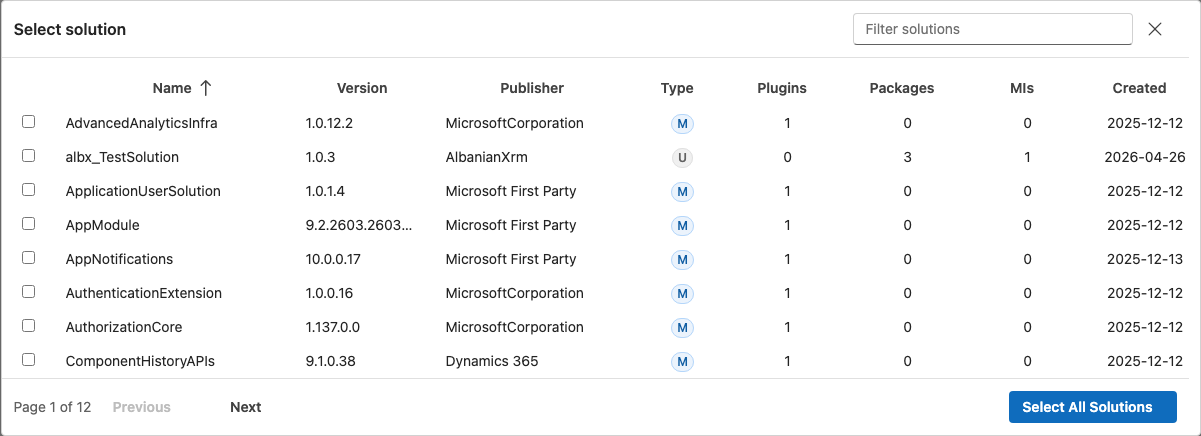Select the ApplicationUserSolution checkbox
This screenshot has width=1201, height=436.
coord(29,190)
